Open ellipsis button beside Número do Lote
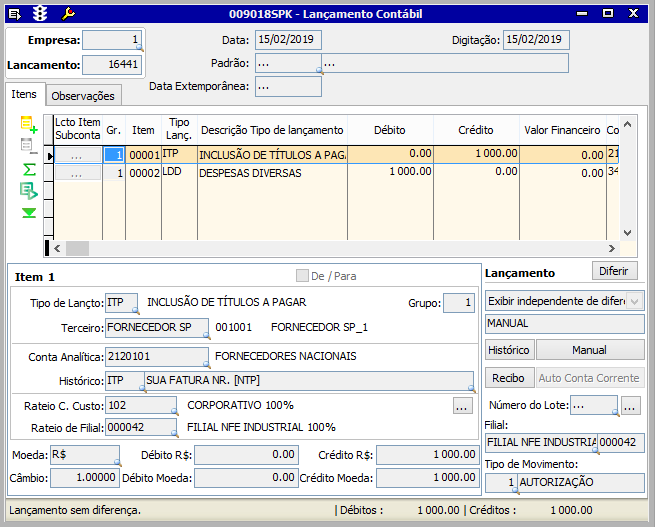The width and height of the screenshot is (655, 527). (x=630, y=405)
